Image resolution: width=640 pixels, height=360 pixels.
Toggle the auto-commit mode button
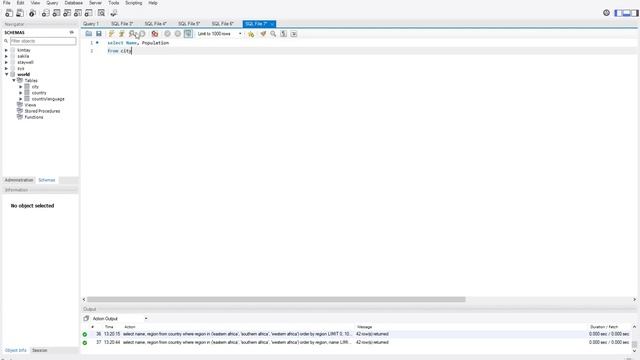tap(188, 34)
